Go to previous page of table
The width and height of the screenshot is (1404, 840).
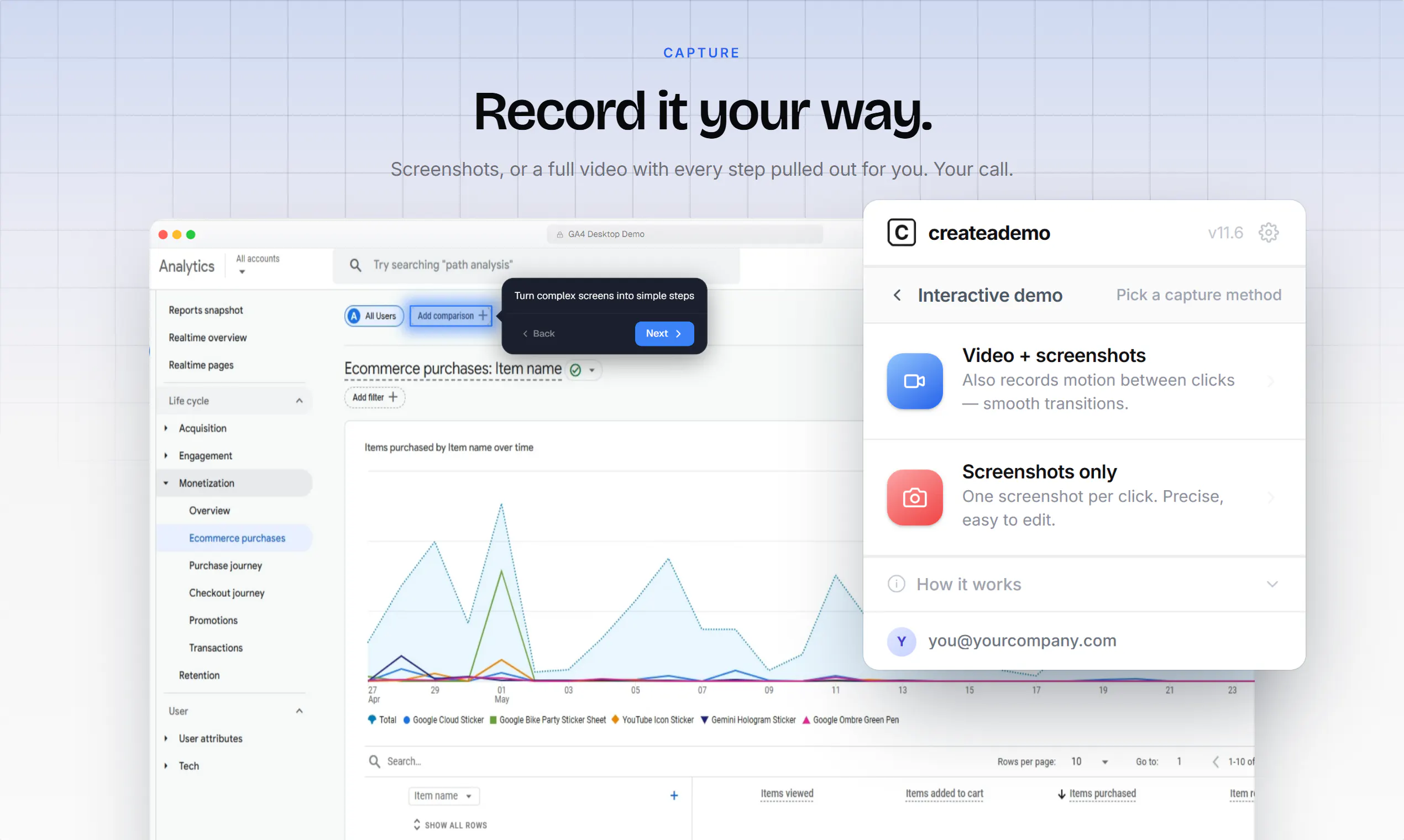(x=1215, y=762)
